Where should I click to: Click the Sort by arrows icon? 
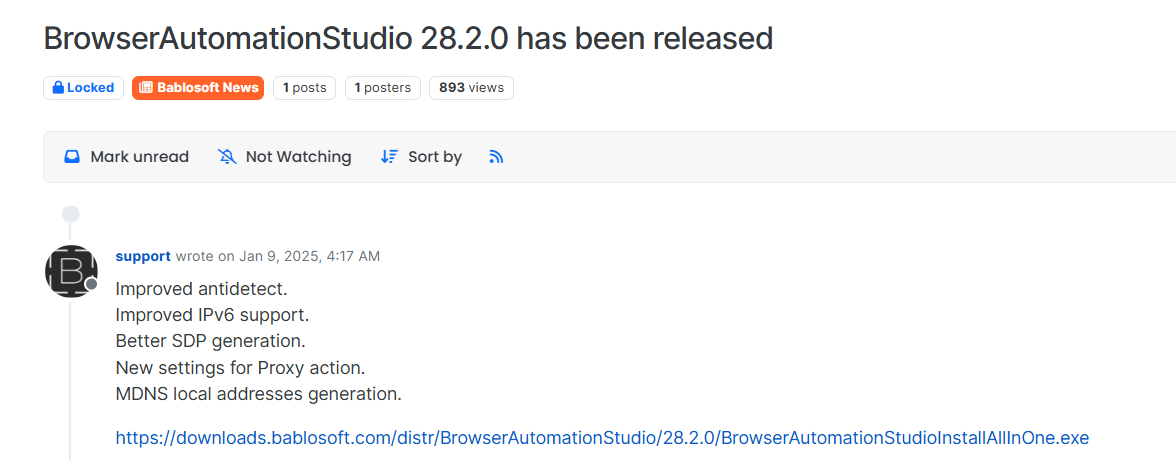click(389, 157)
